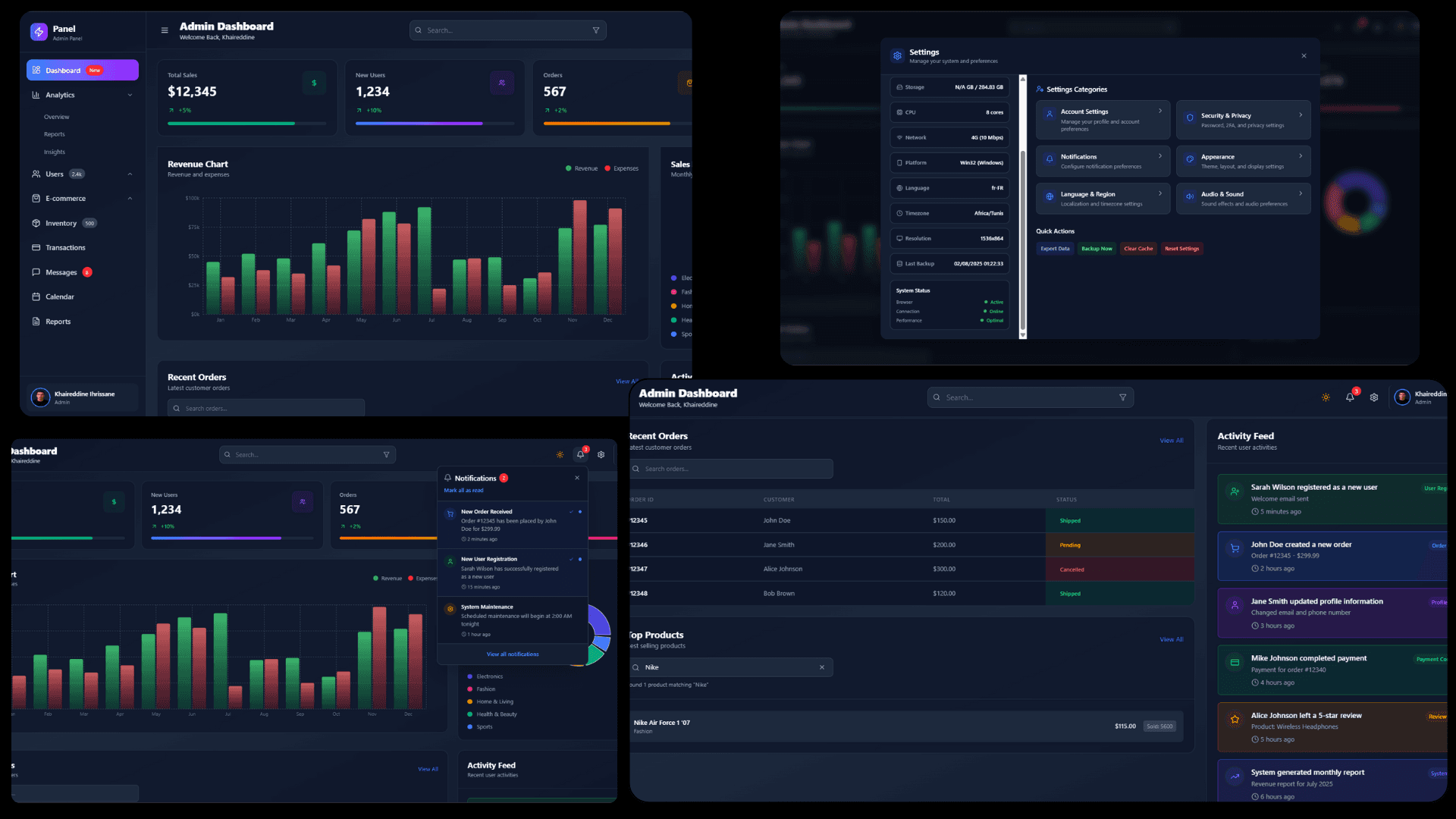Viewport: 1456px width, 819px height.
Task: Select the E-commerce menu item
Action: 83,199
